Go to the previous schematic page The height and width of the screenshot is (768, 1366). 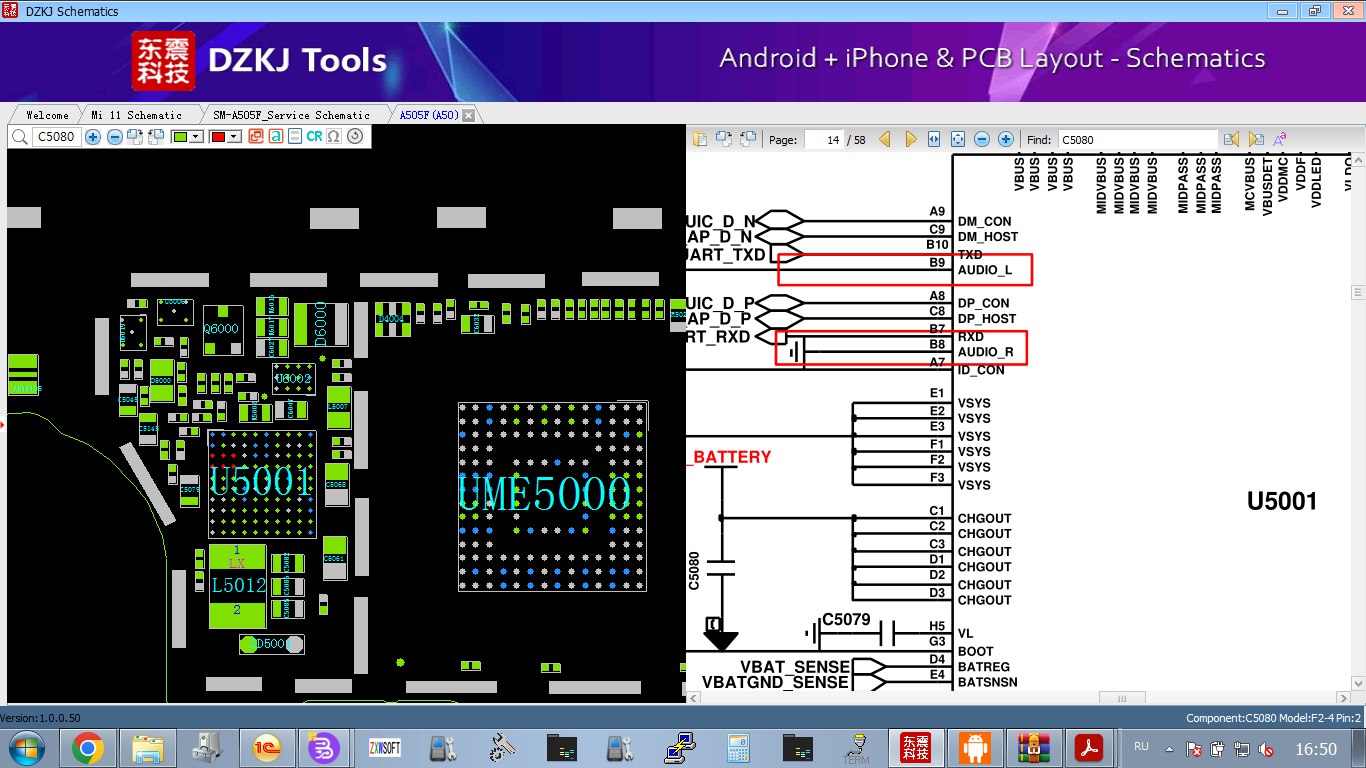click(886, 140)
